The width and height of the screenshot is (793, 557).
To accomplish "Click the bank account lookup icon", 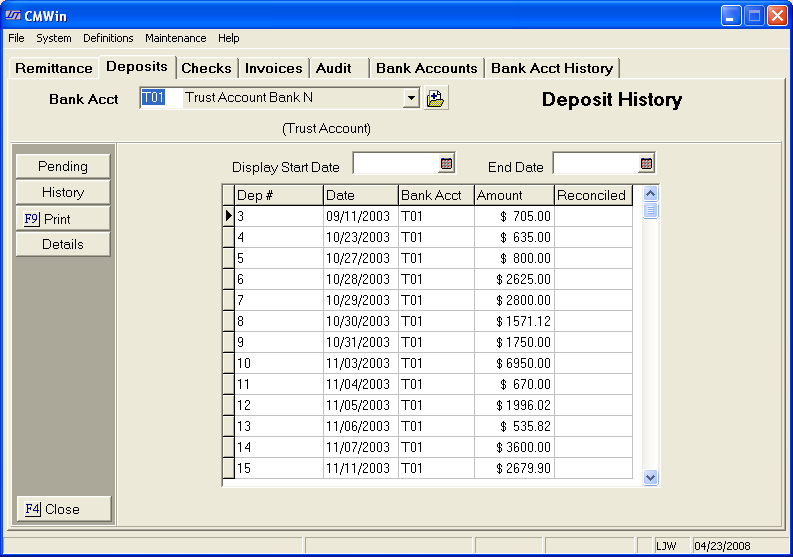I will (435, 98).
